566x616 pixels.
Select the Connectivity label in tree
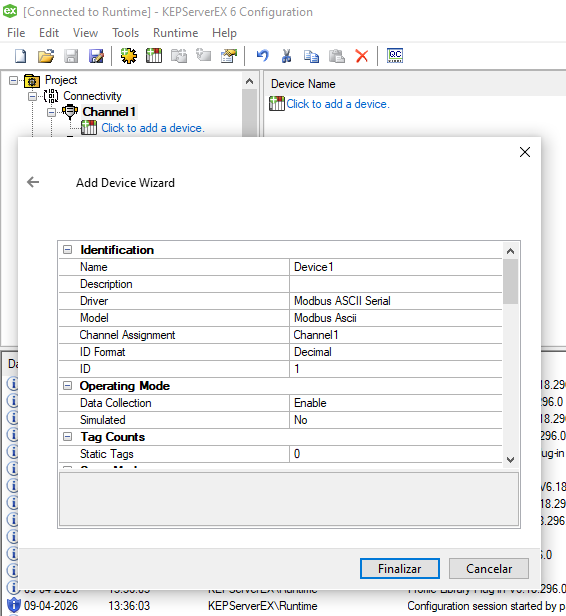[92, 96]
